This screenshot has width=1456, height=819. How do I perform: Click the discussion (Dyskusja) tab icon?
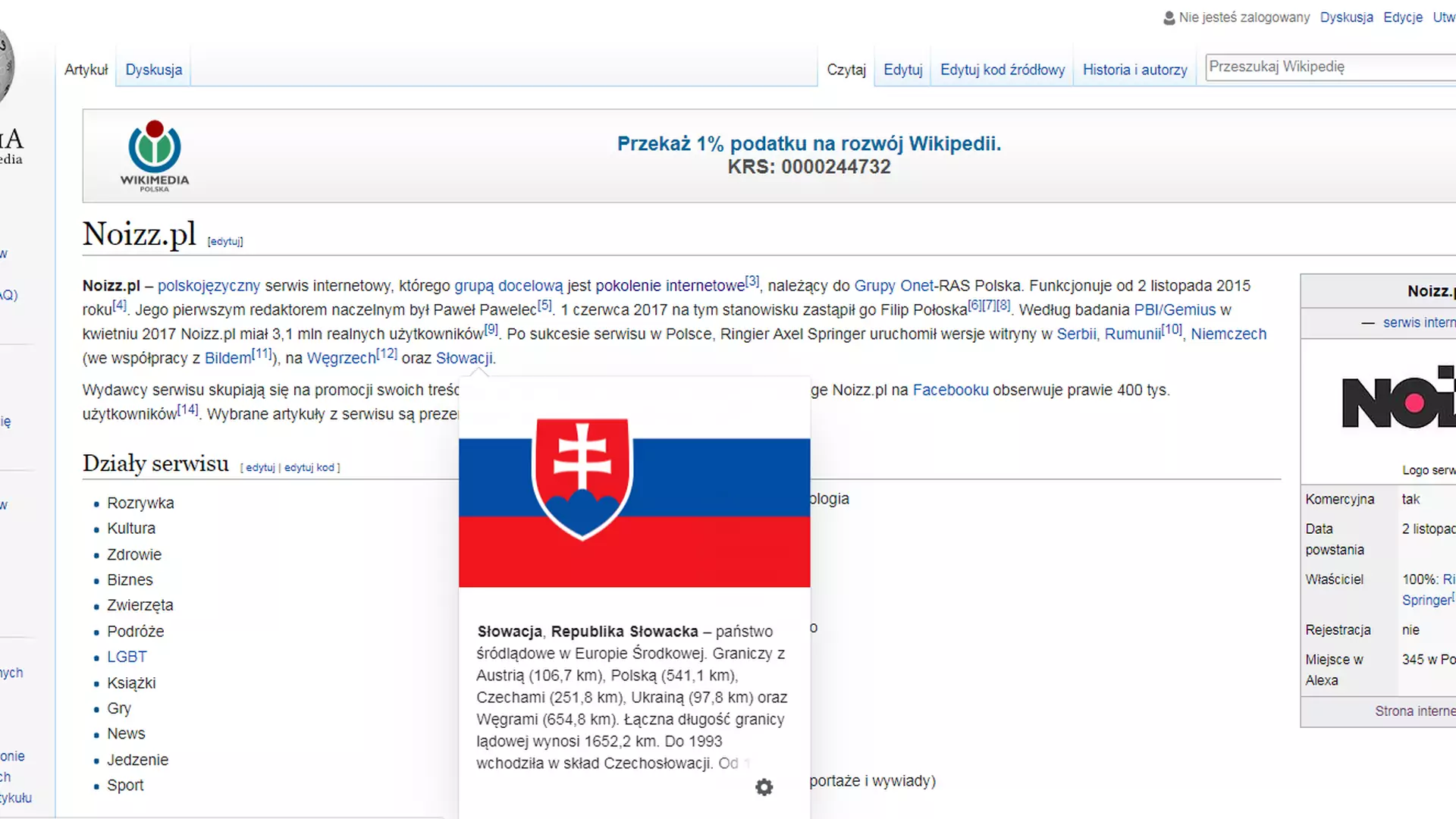153,70
